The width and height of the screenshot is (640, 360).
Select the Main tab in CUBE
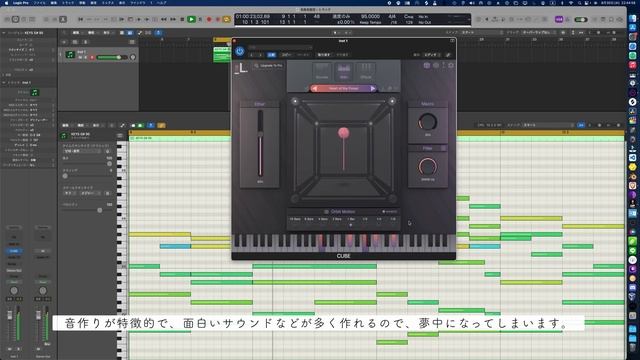point(344,71)
